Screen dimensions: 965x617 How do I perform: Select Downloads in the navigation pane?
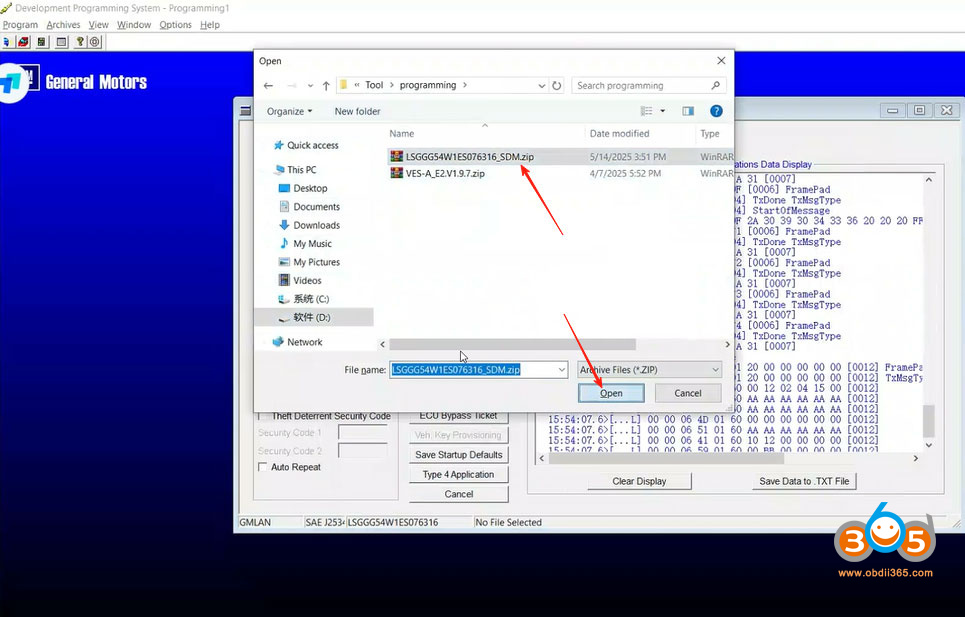(316, 225)
